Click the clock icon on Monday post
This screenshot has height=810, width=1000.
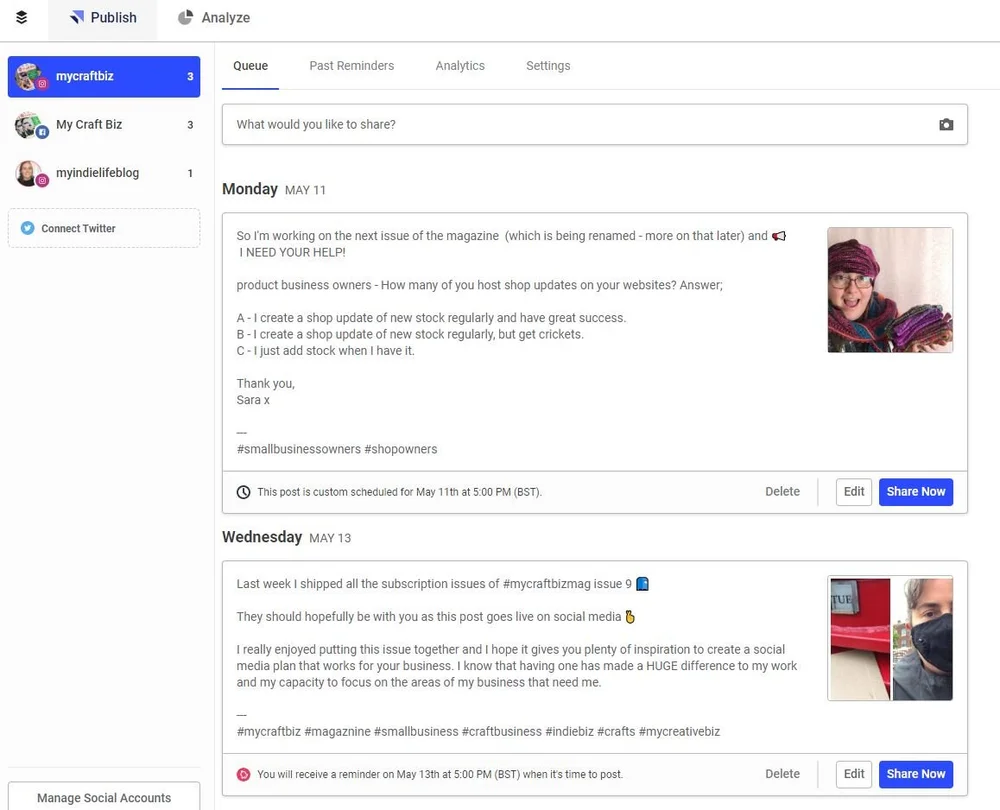(244, 492)
